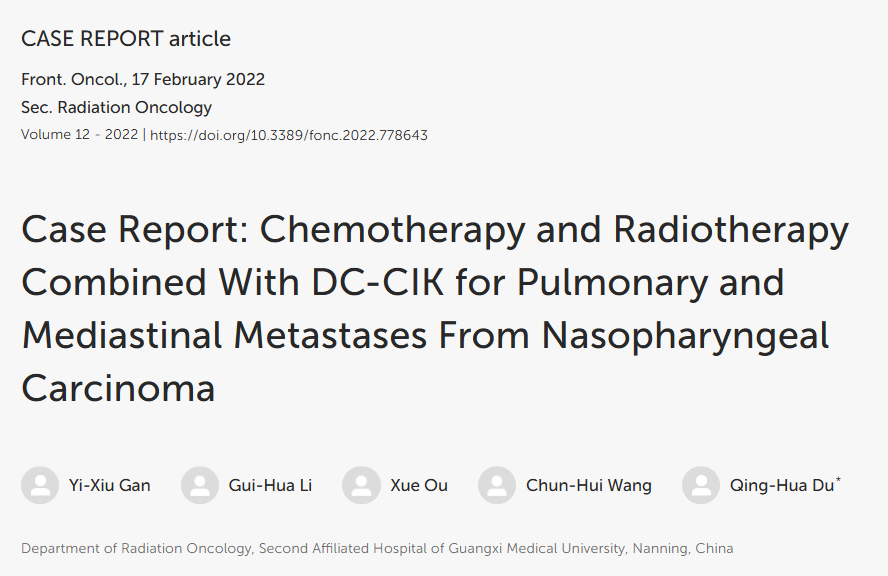Open author name Gui-Hua Li
This screenshot has height=576, width=888.
270,486
